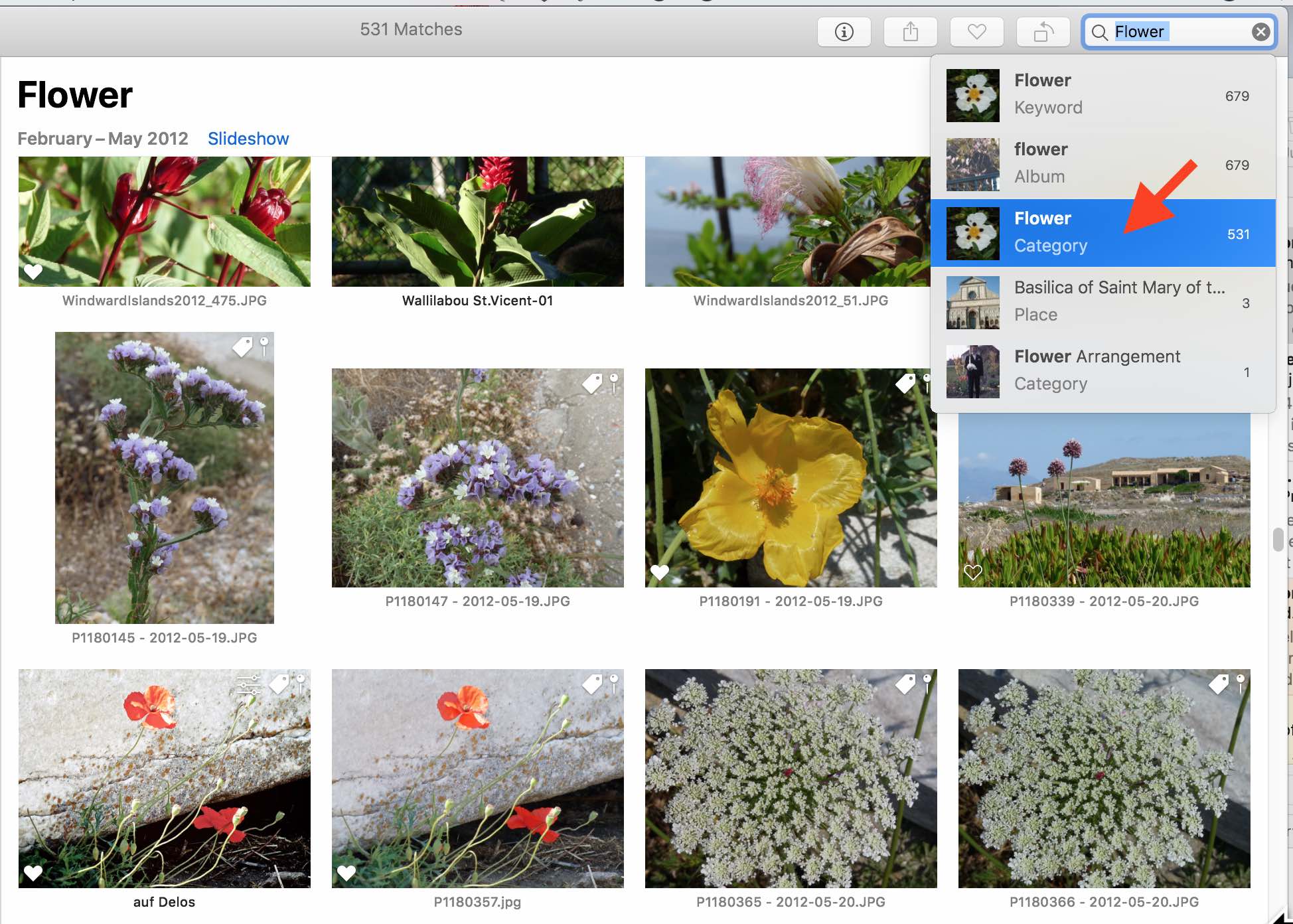Click the magnifier icon in the search field
The height and width of the screenshot is (924, 1293).
(1099, 33)
